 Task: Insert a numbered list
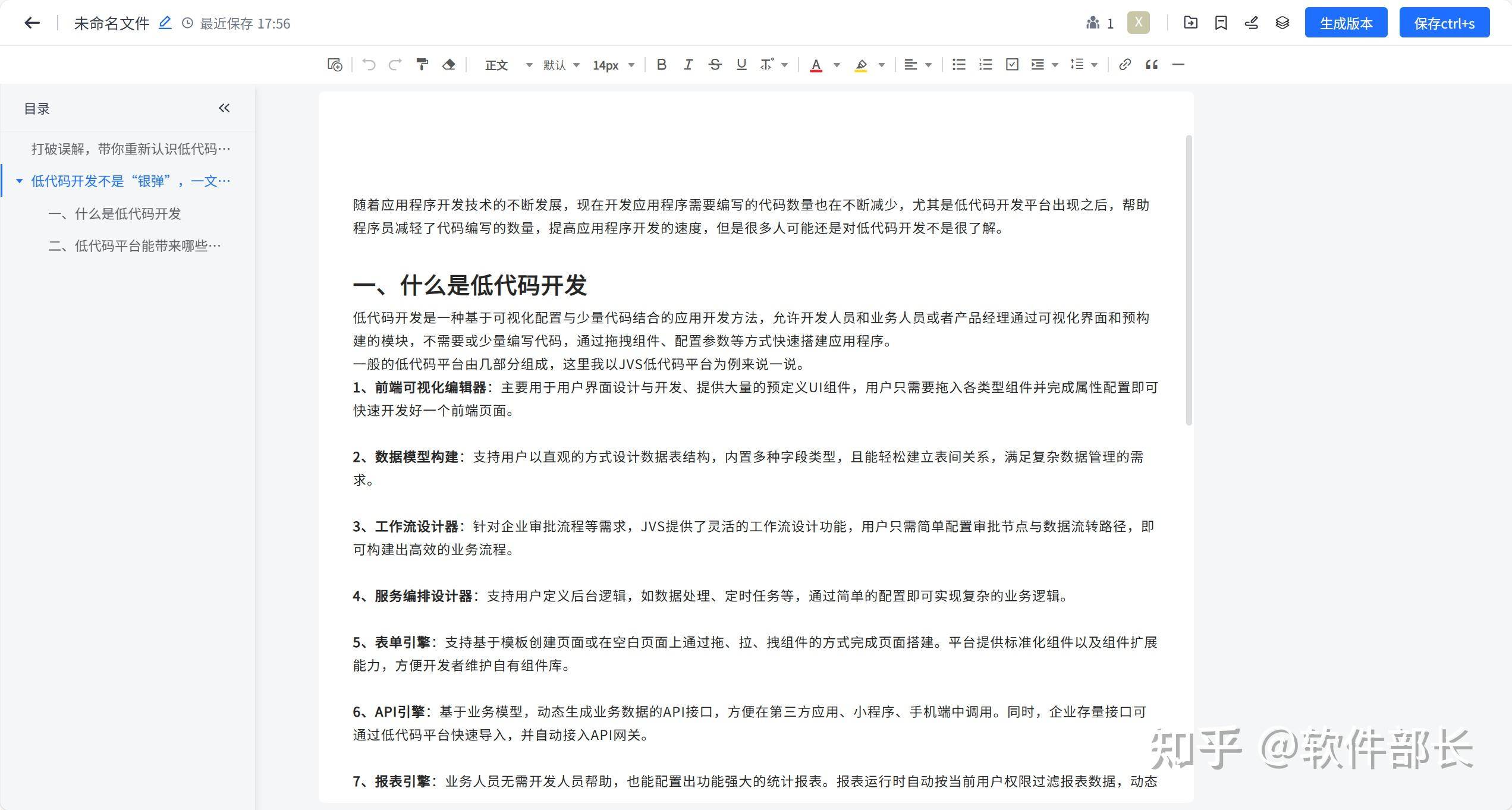[x=985, y=64]
